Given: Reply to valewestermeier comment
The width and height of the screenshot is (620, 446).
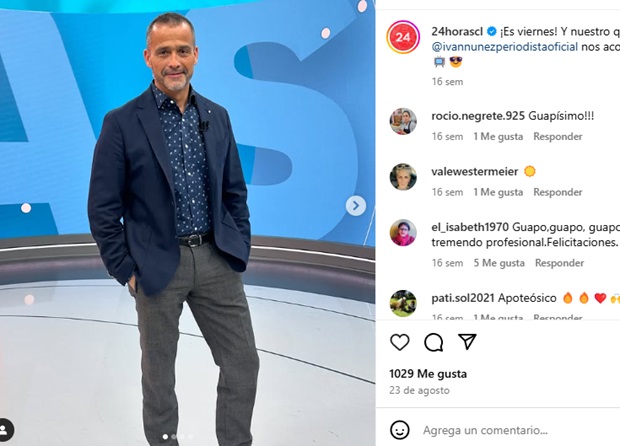Looking at the screenshot, I should (558, 192).
